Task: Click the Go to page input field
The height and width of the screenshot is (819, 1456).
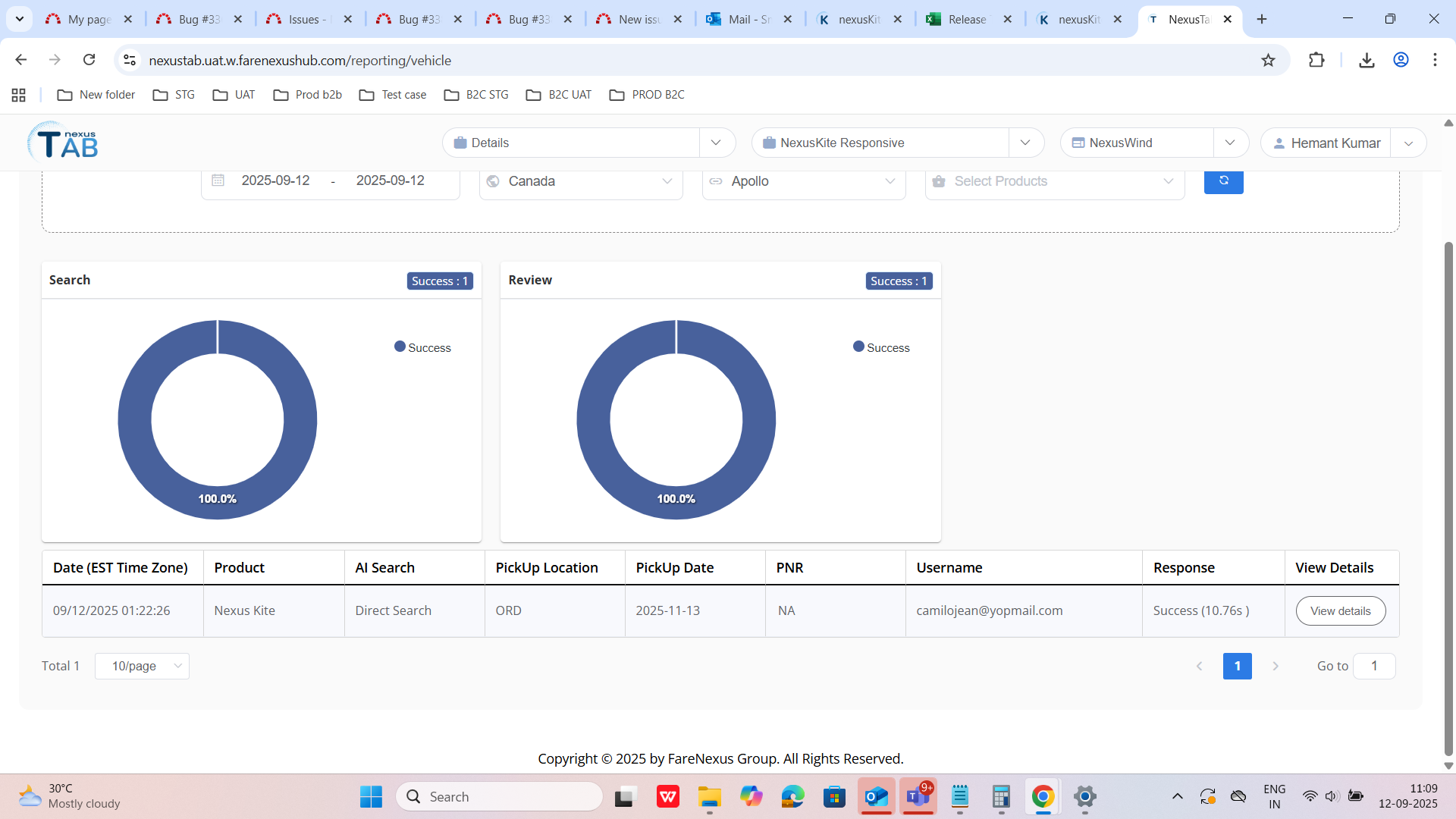Action: coord(1374,666)
